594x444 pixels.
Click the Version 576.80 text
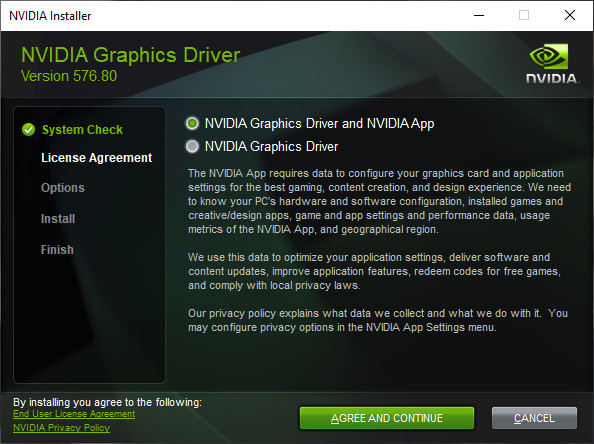pos(69,76)
